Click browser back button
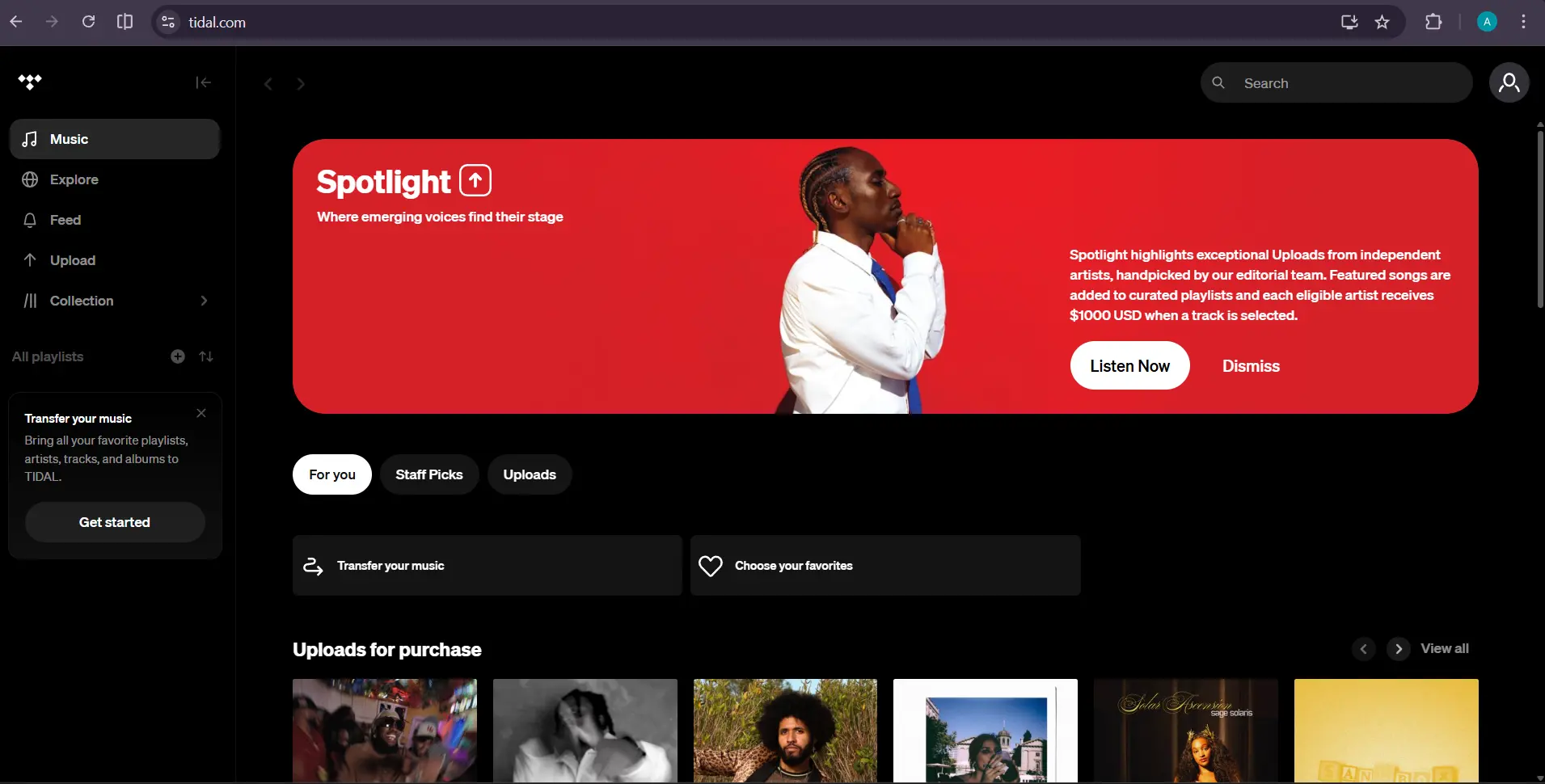1545x784 pixels. [x=16, y=22]
